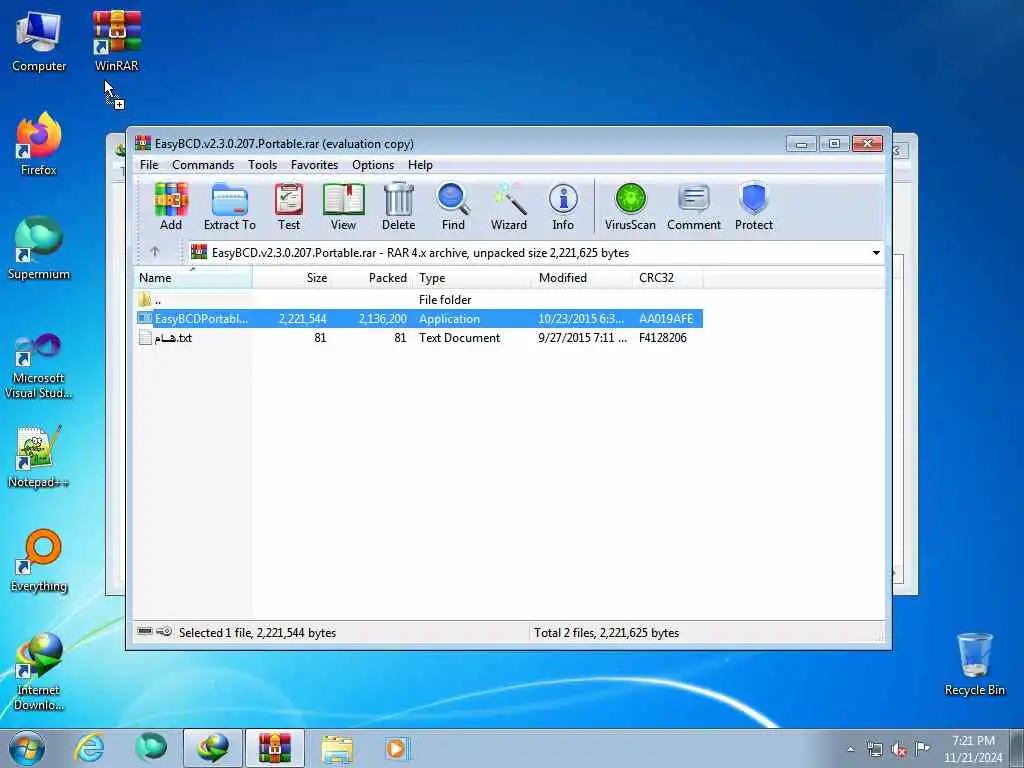Sort by the CRC32 column header
Screen dimensions: 1024x768
pos(668,278)
